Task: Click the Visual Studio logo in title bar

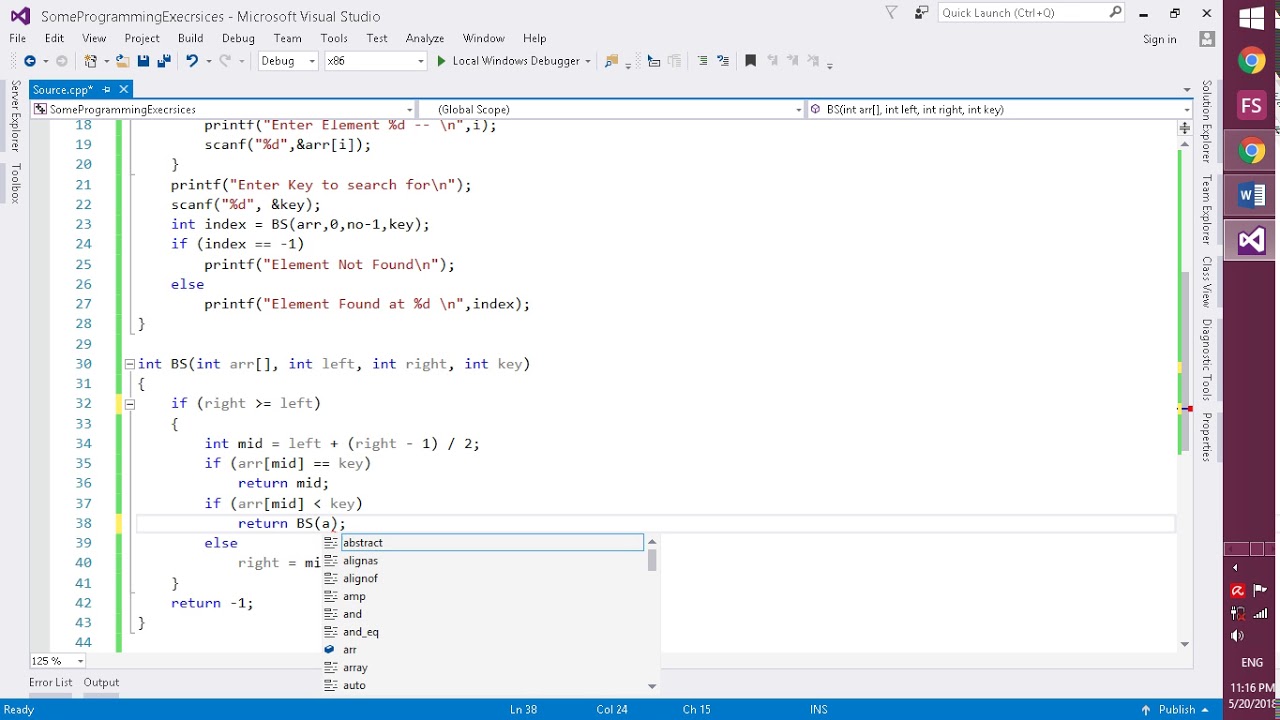Action: coord(20,16)
